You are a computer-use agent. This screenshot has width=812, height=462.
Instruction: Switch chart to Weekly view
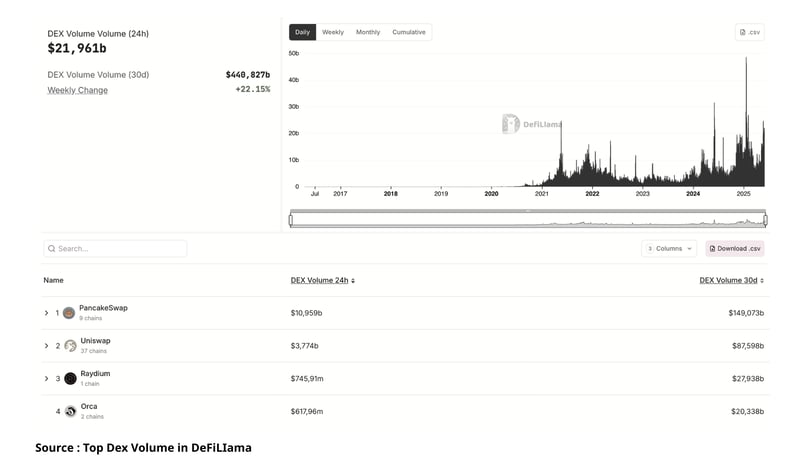coord(333,32)
